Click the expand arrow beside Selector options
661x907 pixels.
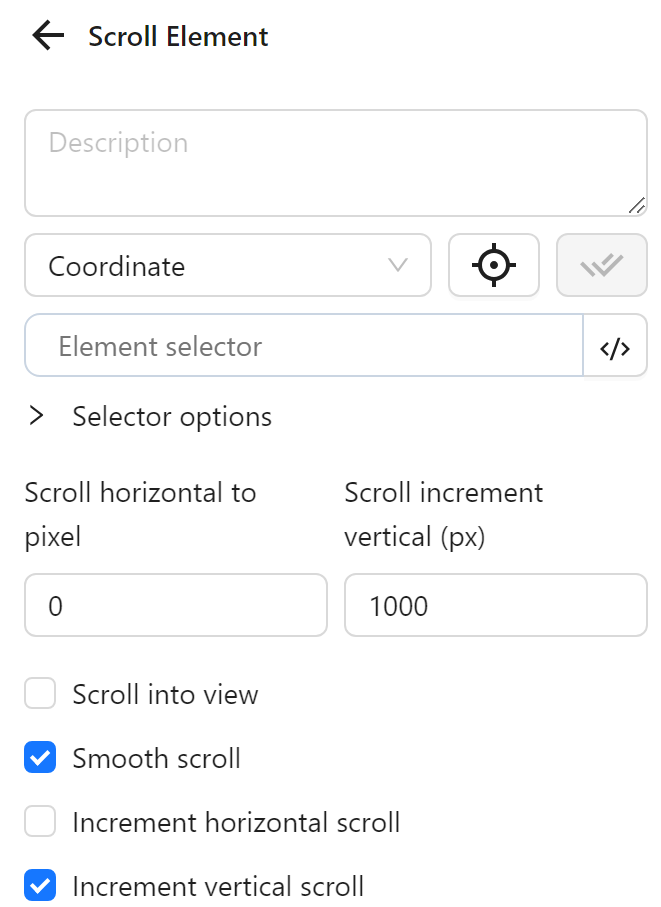point(38,416)
